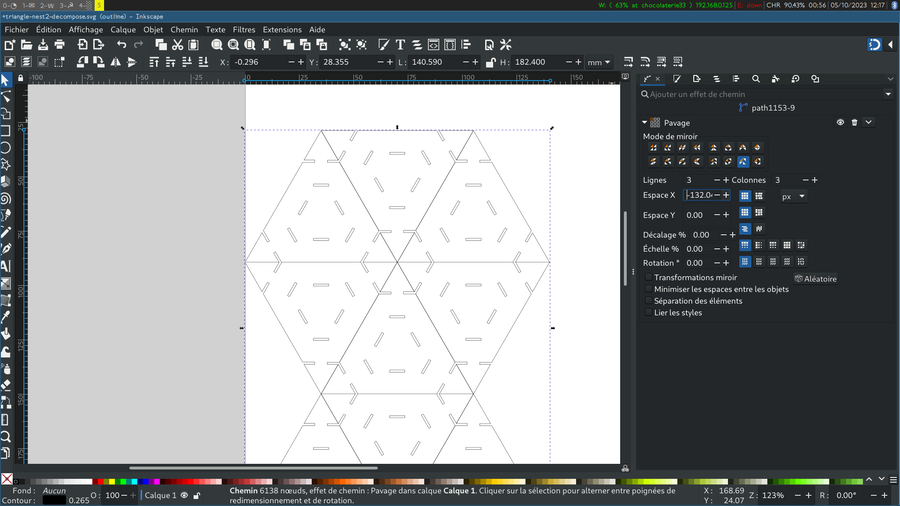
Task: Pick the red swatch in palette
Action: [x=98, y=481]
